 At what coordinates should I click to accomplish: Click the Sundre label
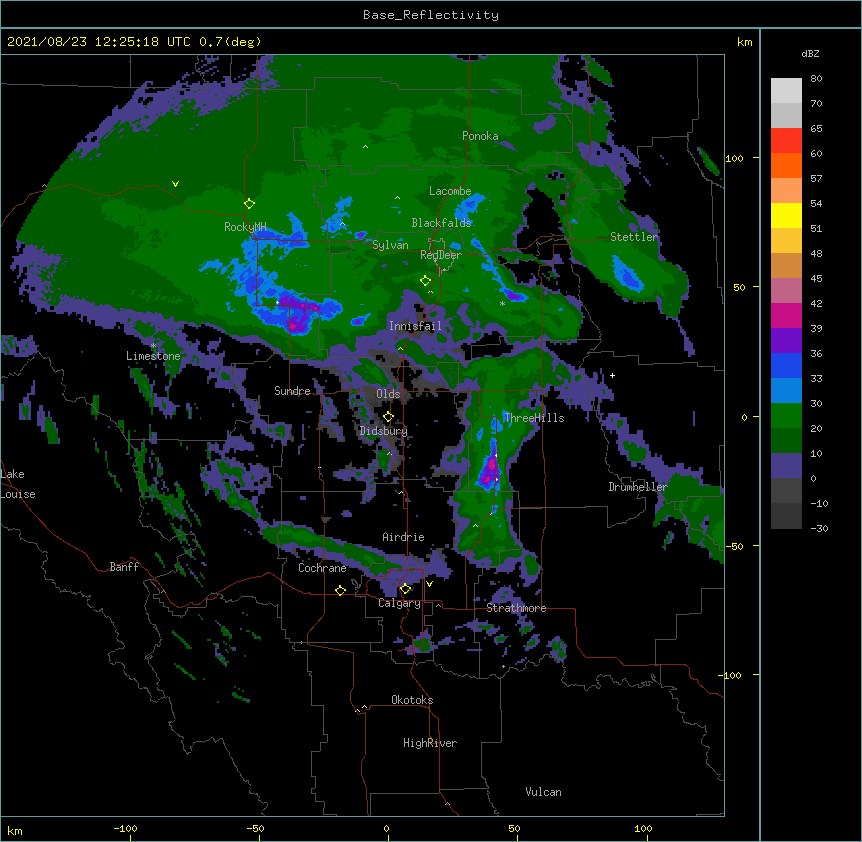292,391
